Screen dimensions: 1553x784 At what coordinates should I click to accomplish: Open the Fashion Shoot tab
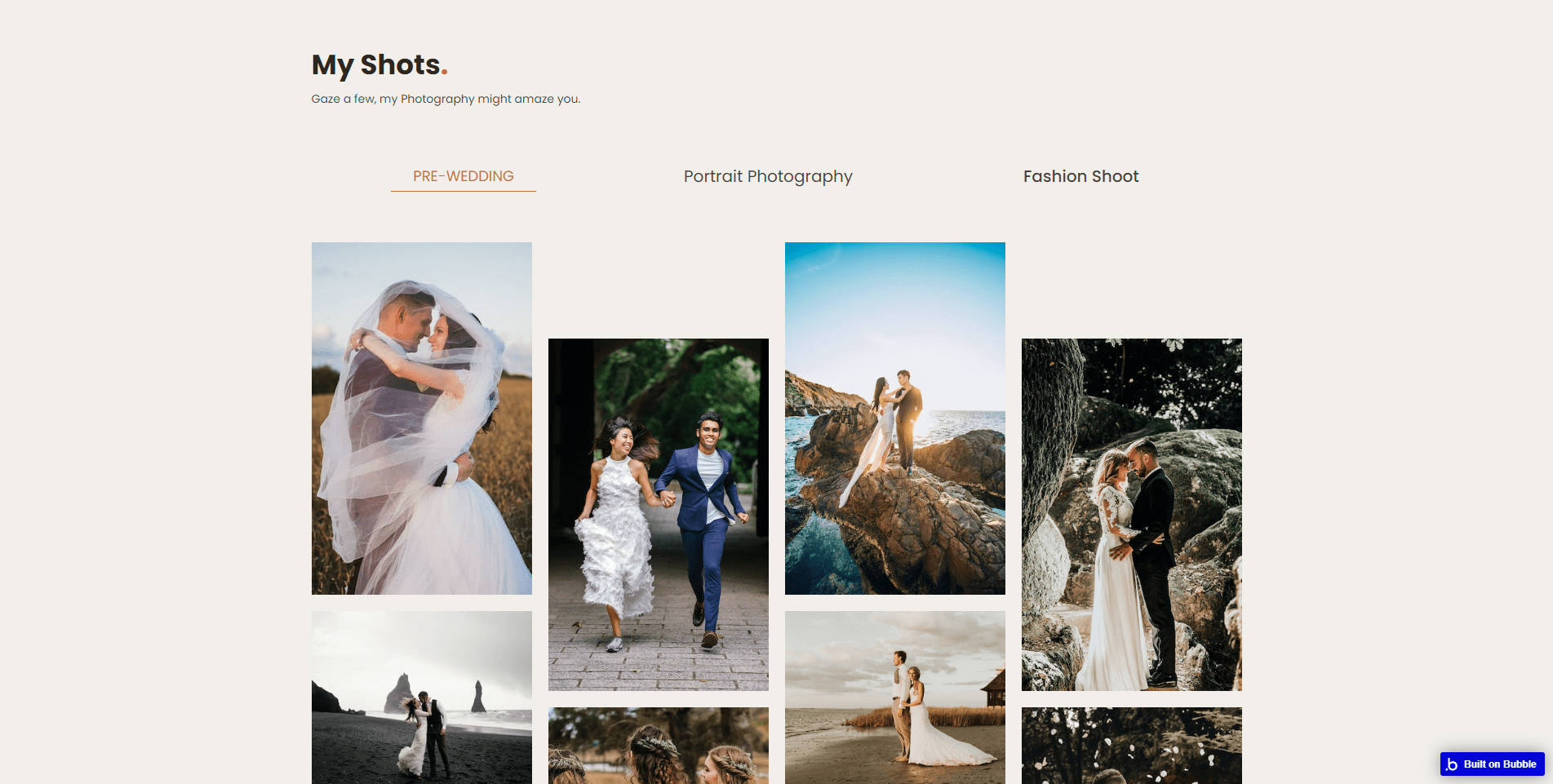click(1080, 176)
